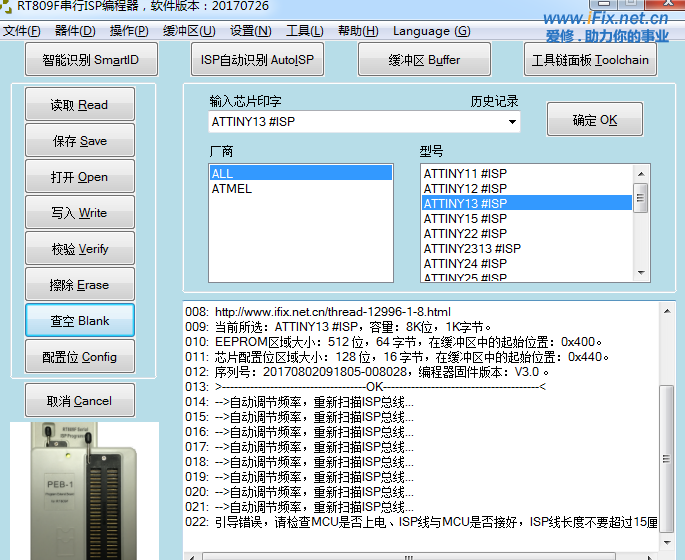This screenshot has height=560, width=685.
Task: Select ATTINY24 #ISP in model list
Action: 527,263
